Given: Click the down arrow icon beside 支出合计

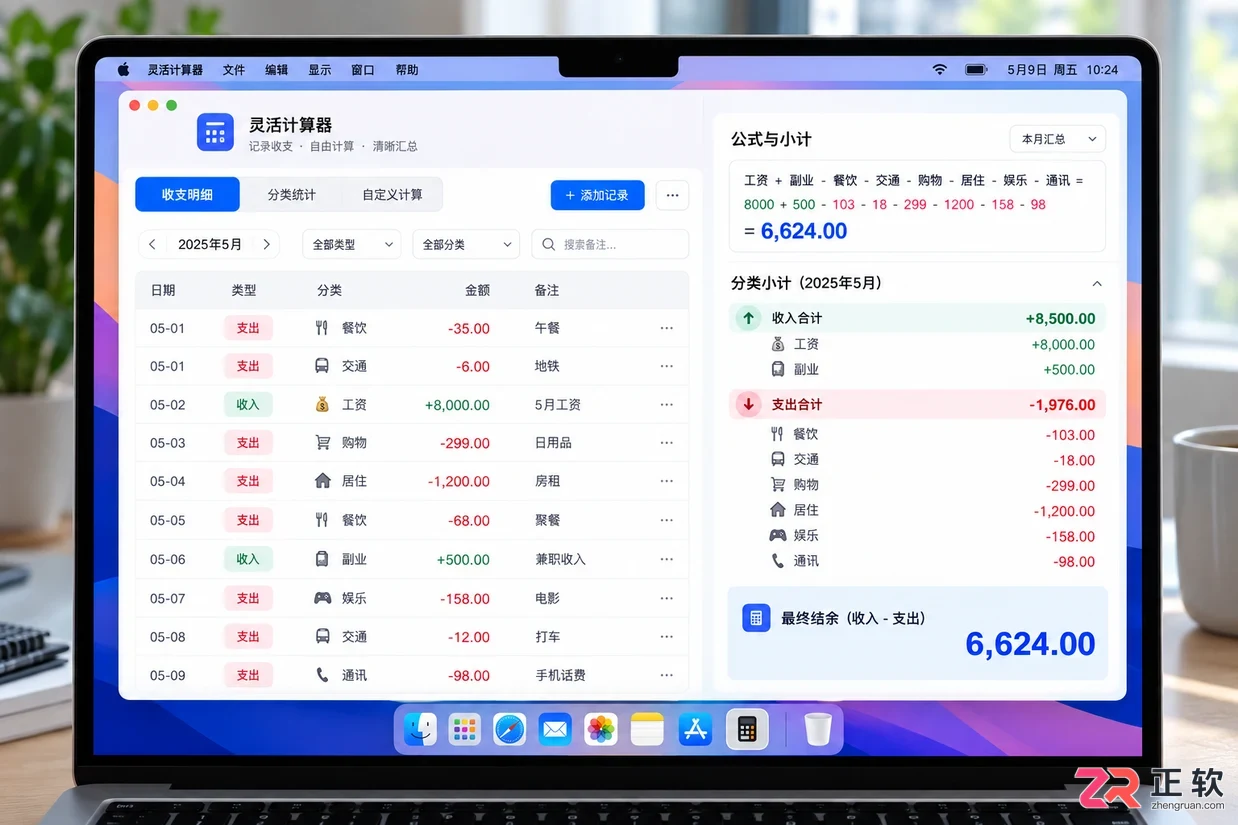Looking at the screenshot, I should click(x=748, y=405).
